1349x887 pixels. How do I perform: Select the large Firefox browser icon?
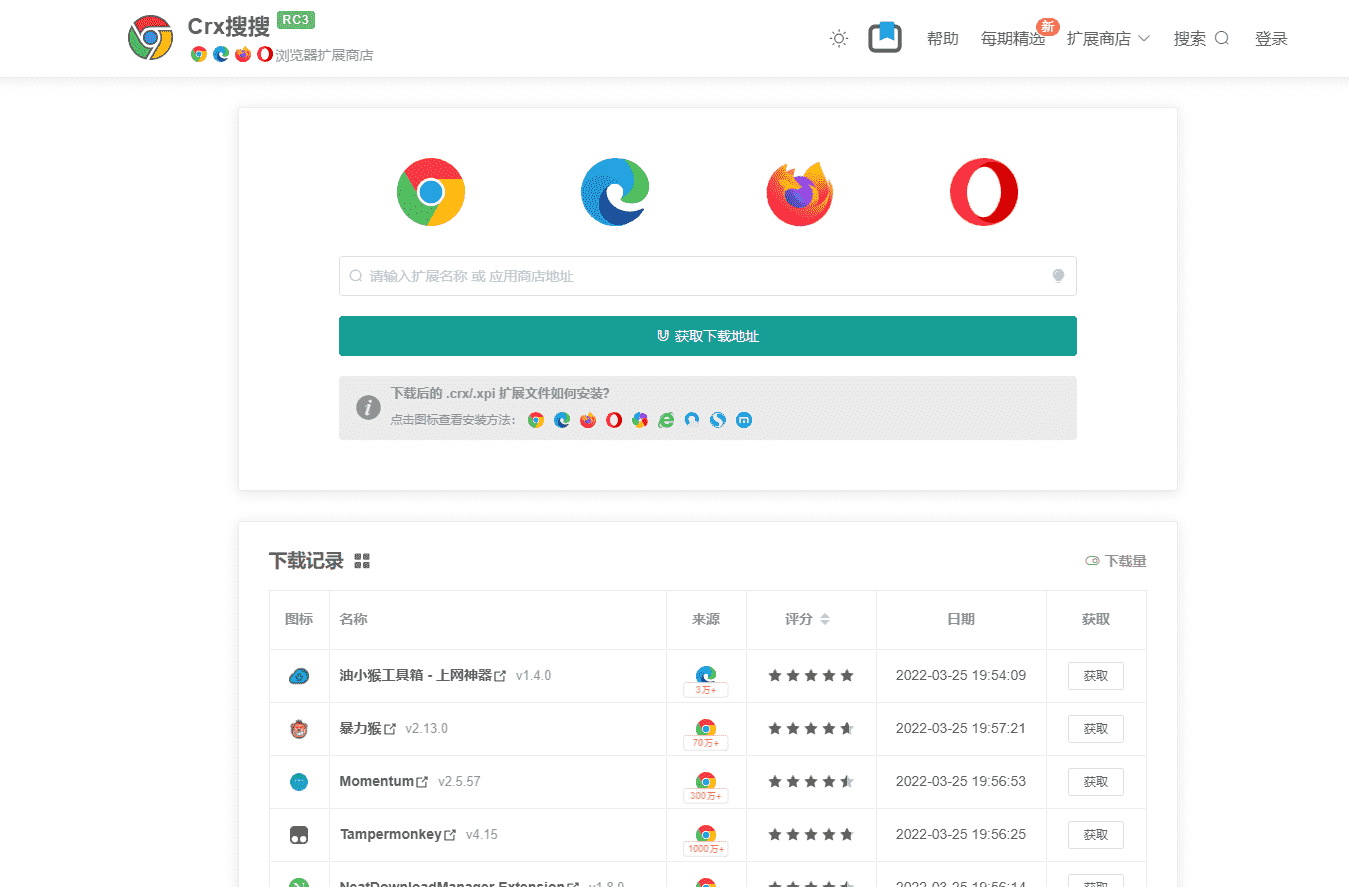pyautogui.click(x=800, y=192)
